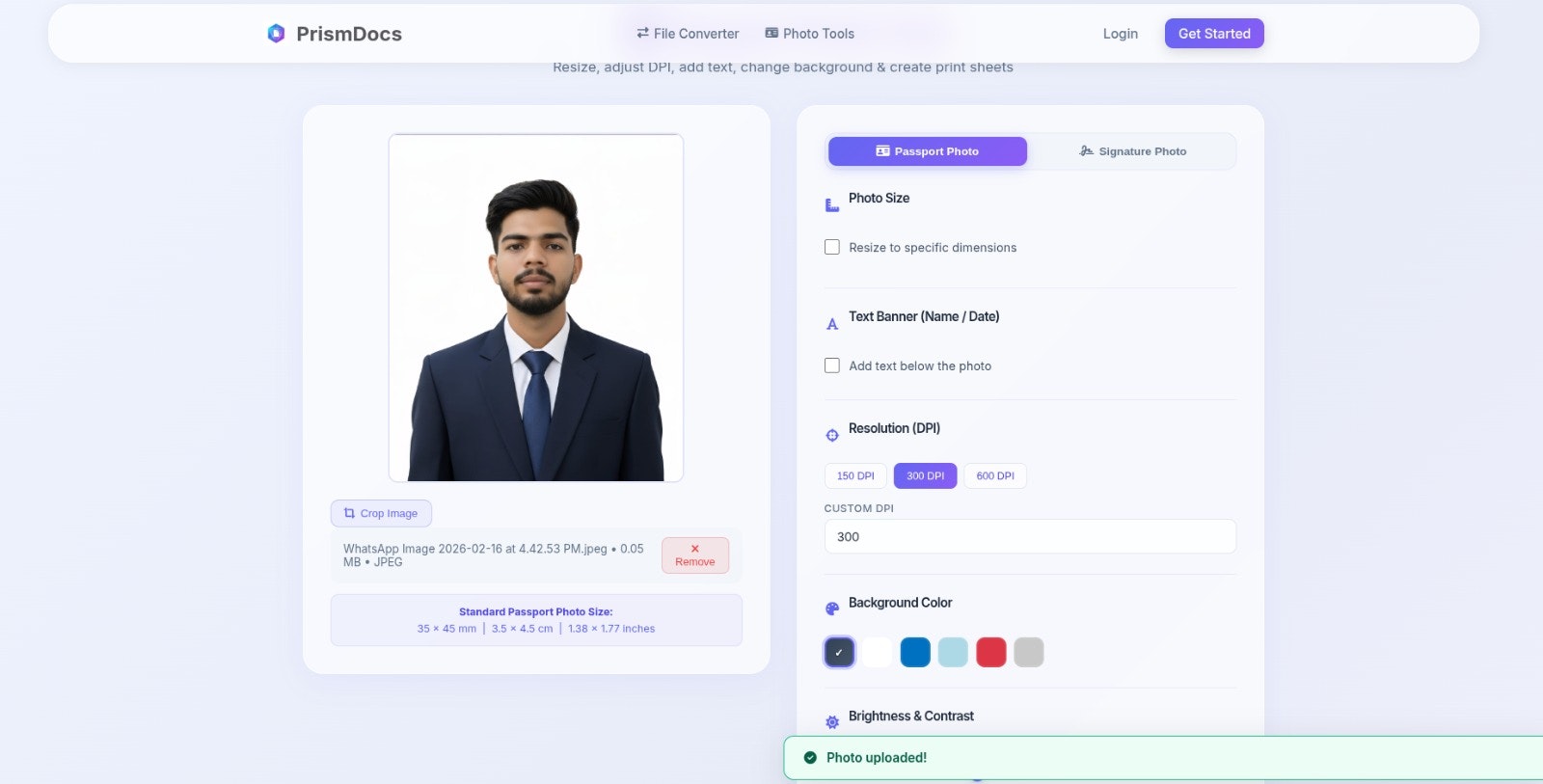
Task: Click the Login link
Action: pyautogui.click(x=1121, y=34)
